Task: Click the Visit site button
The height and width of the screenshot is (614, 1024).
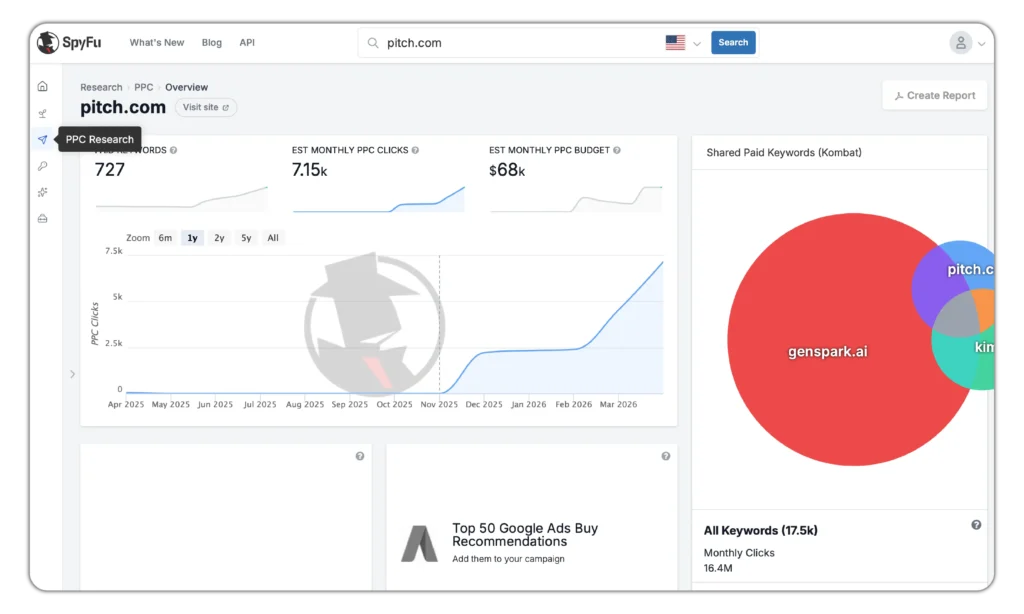Action: pyautogui.click(x=206, y=107)
